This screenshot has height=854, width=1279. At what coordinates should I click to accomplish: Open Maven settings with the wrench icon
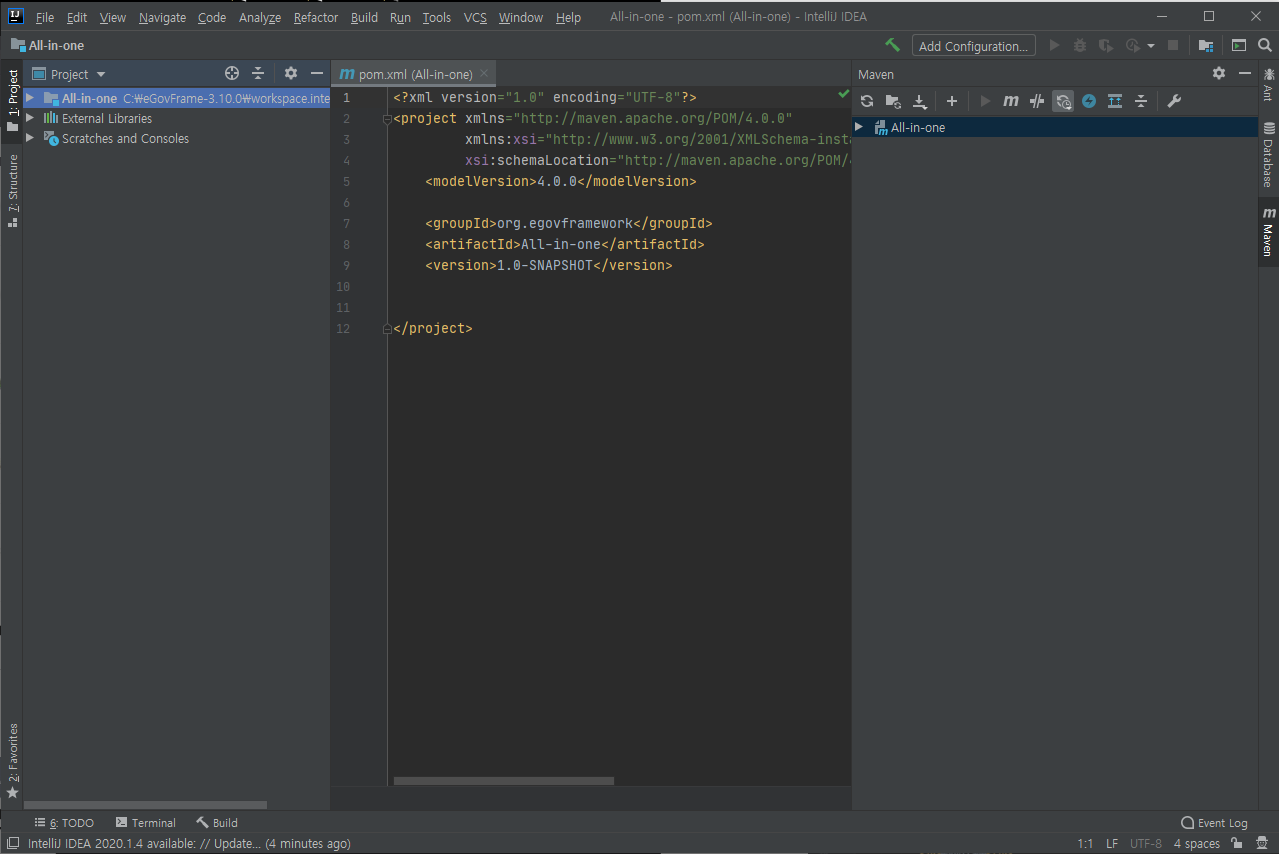coord(1174,100)
